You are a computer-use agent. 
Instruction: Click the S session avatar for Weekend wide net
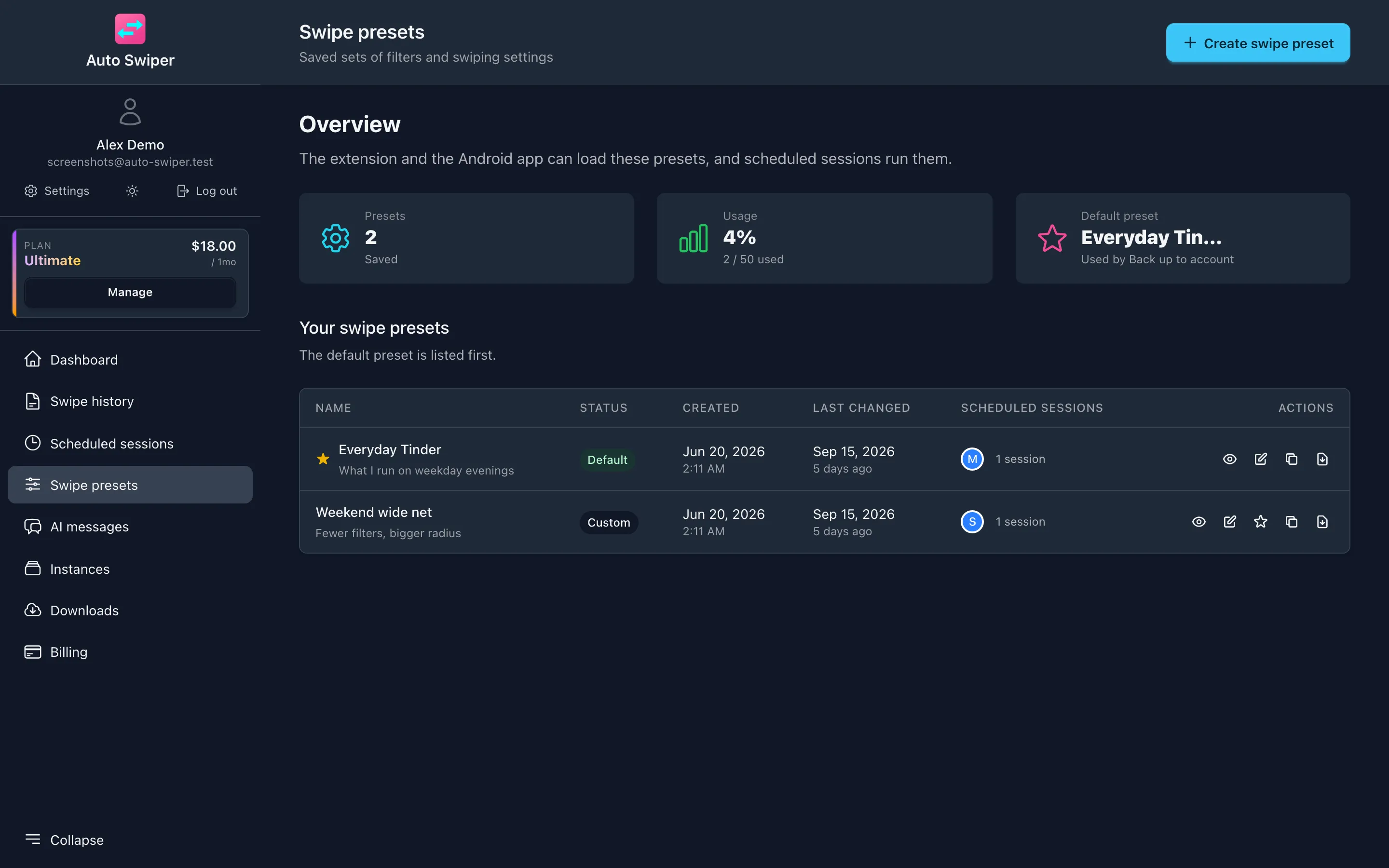point(972,521)
